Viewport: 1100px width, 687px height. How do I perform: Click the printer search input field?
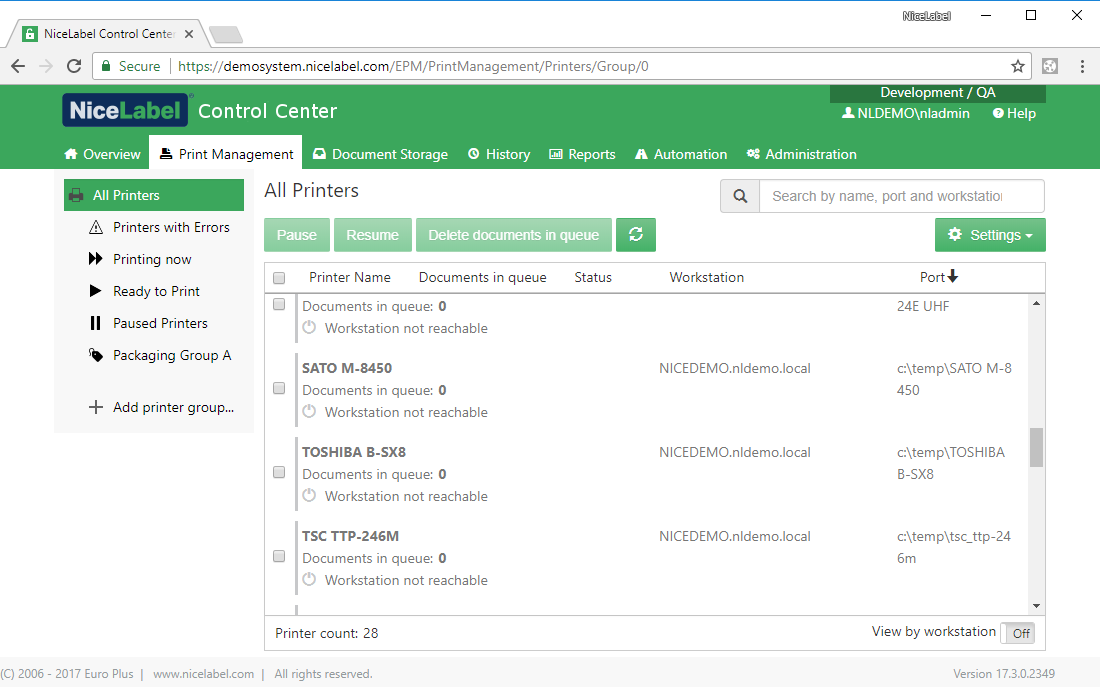pyautogui.click(x=901, y=196)
